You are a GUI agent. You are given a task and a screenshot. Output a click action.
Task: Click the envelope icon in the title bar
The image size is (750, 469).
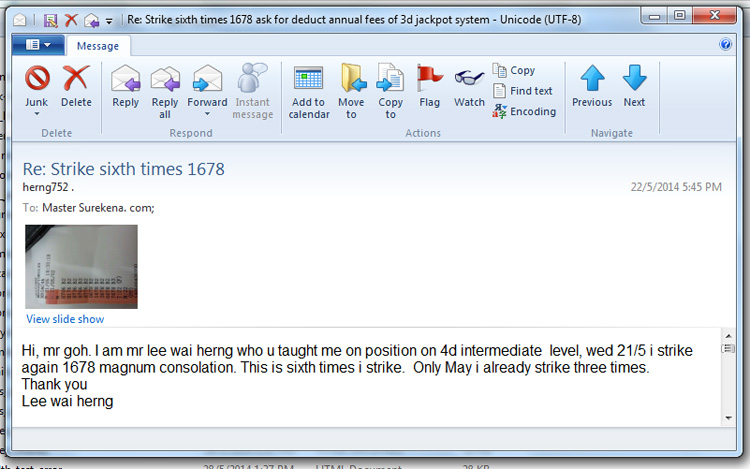(20, 20)
